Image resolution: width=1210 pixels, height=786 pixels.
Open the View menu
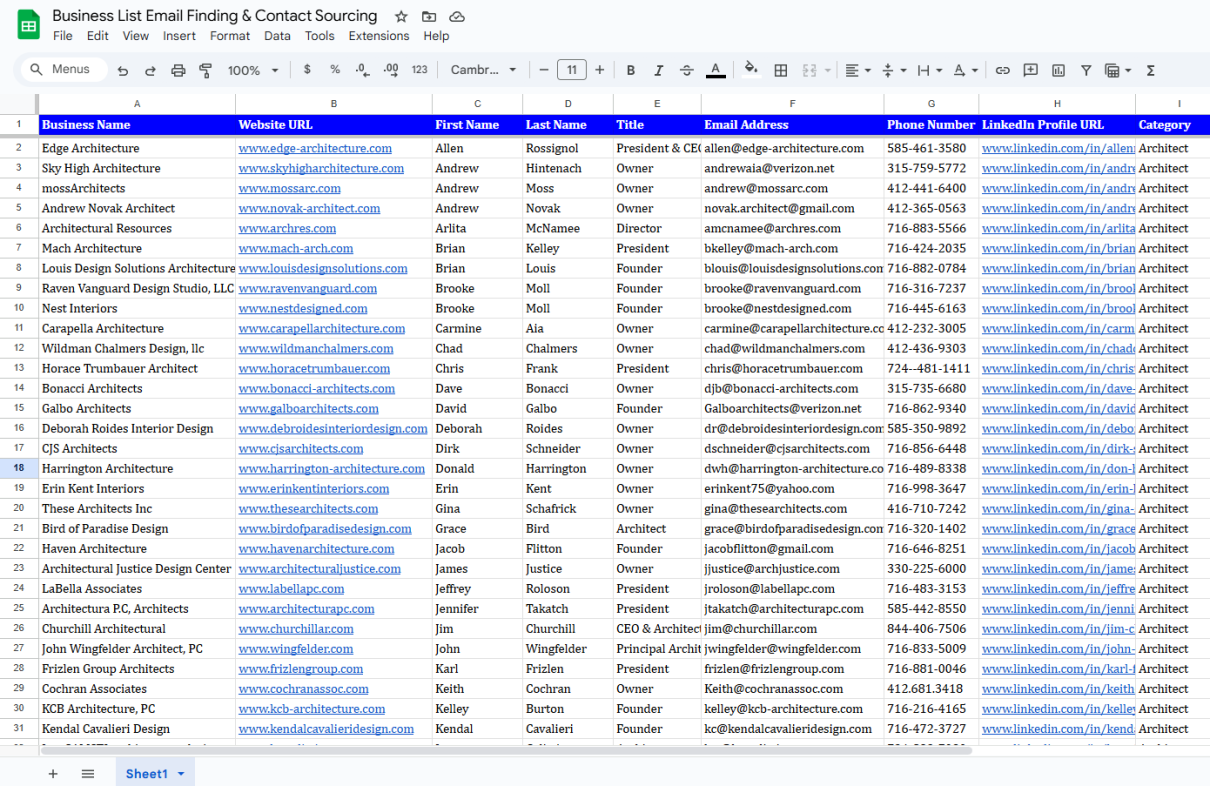pyautogui.click(x=136, y=36)
